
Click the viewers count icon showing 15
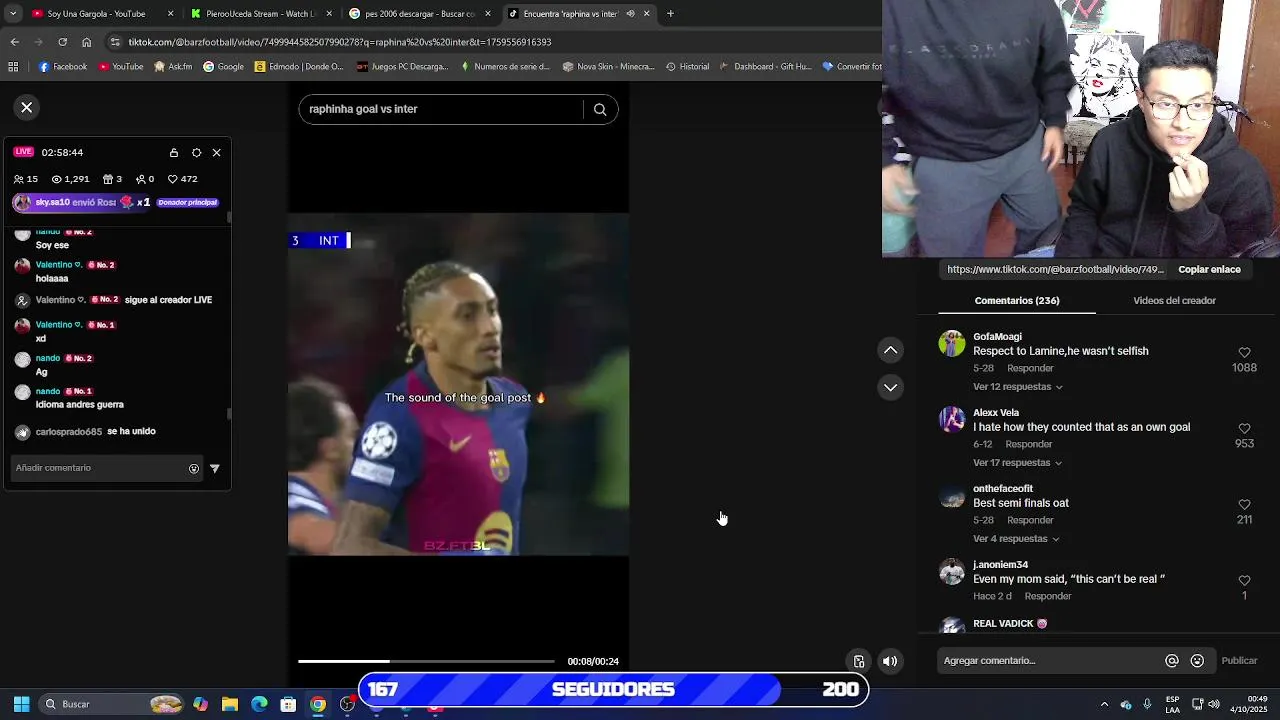pyautogui.click(x=19, y=179)
